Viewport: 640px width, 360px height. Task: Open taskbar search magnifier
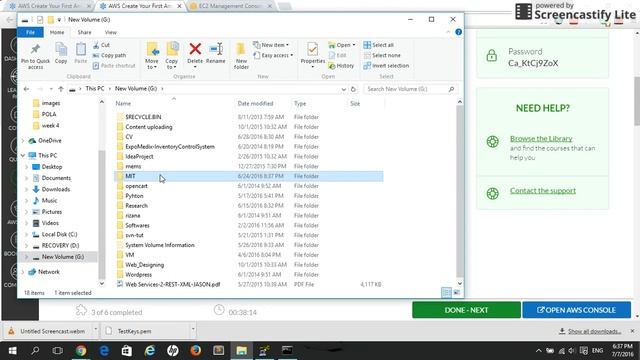click(x=35, y=351)
